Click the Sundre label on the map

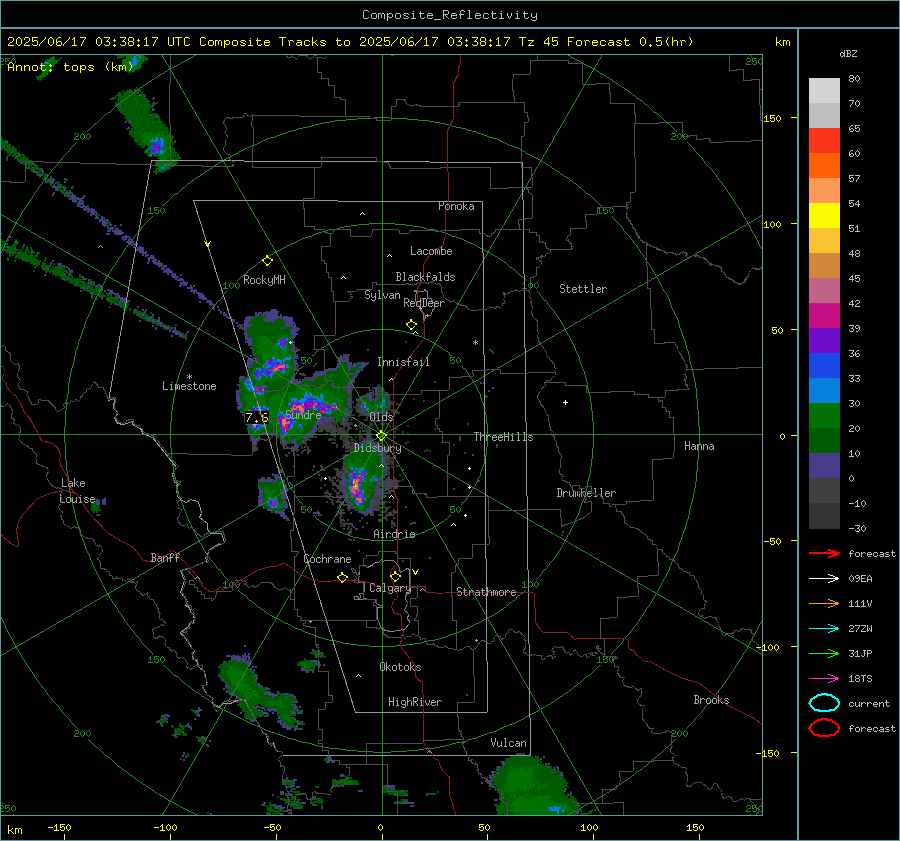303,414
